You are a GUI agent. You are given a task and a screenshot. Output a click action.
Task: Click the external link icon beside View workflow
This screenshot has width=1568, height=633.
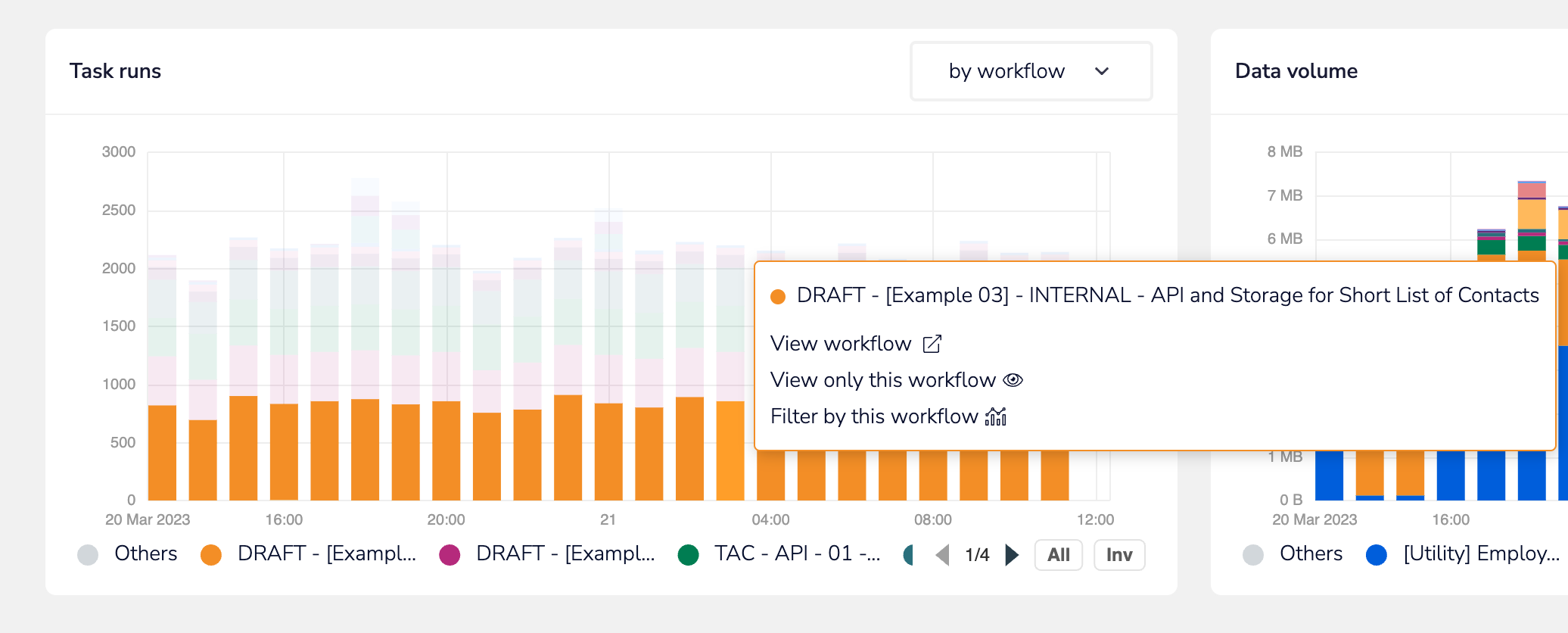click(932, 344)
